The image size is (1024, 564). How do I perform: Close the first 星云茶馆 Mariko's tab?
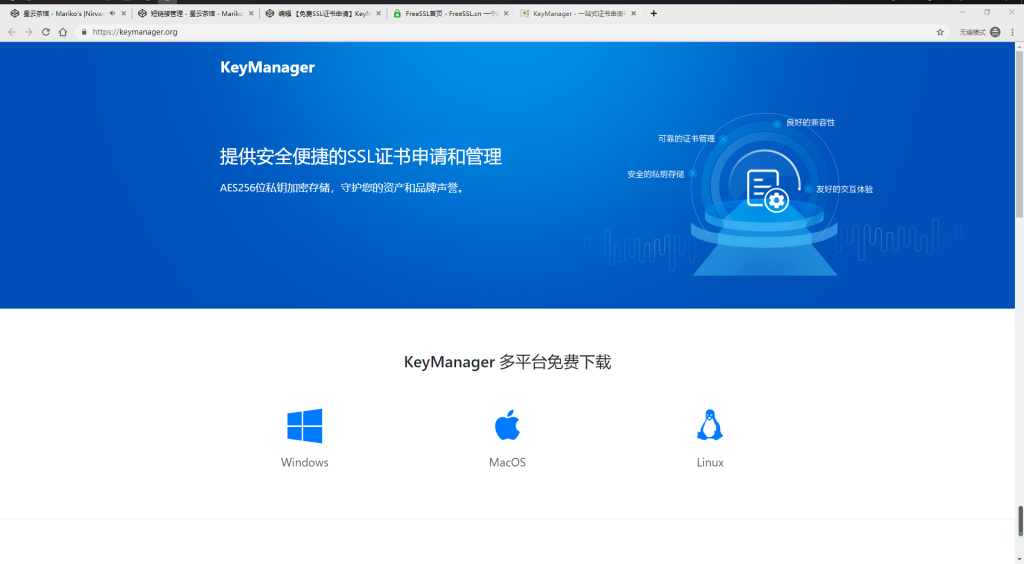123,13
